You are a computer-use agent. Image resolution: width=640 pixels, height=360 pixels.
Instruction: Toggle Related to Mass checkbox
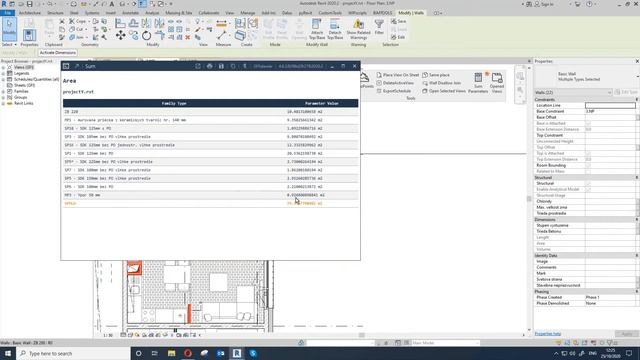[588, 171]
